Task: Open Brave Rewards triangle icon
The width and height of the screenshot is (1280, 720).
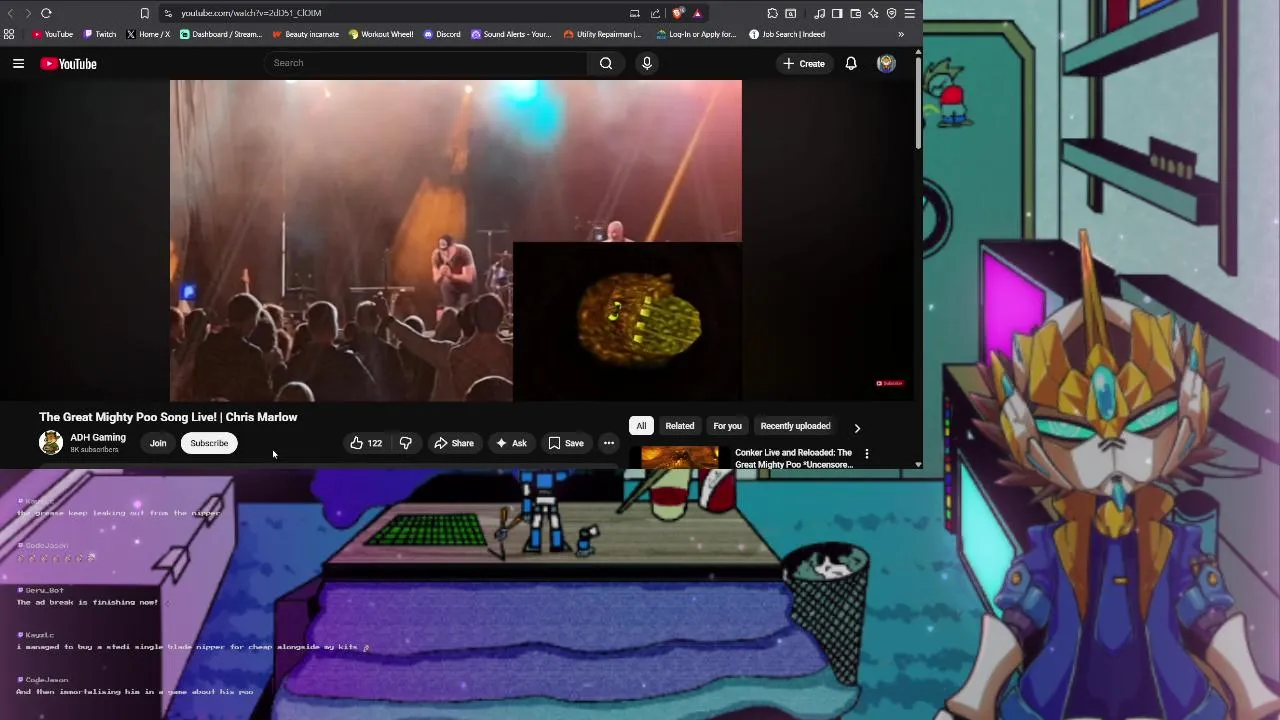Action: click(697, 13)
